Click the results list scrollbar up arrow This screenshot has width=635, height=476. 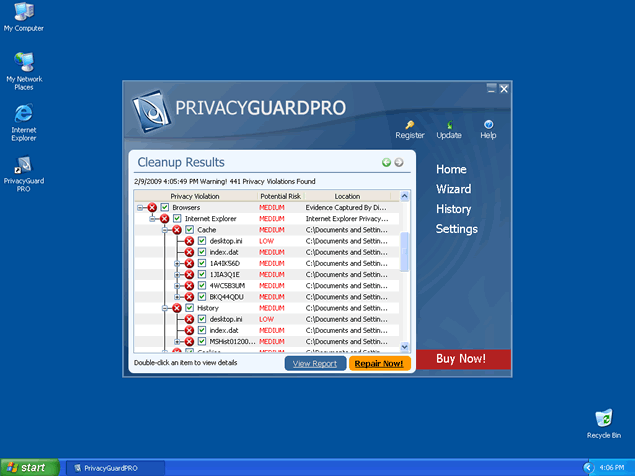point(405,197)
